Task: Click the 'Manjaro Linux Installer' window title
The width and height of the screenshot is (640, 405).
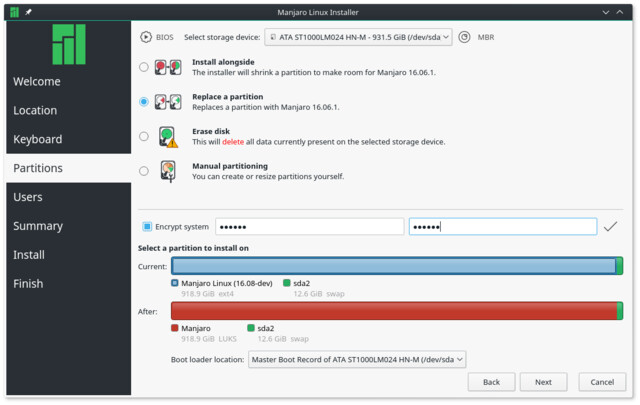Action: 318,12
